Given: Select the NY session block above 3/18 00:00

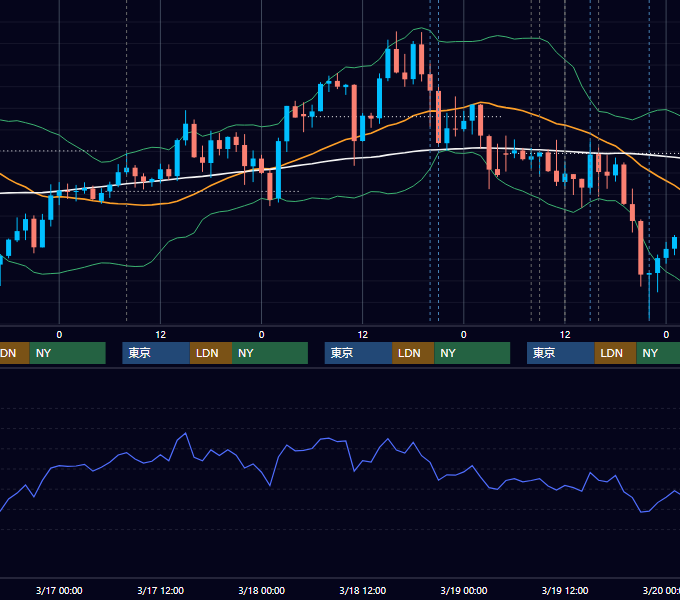Looking at the screenshot, I should tap(270, 353).
